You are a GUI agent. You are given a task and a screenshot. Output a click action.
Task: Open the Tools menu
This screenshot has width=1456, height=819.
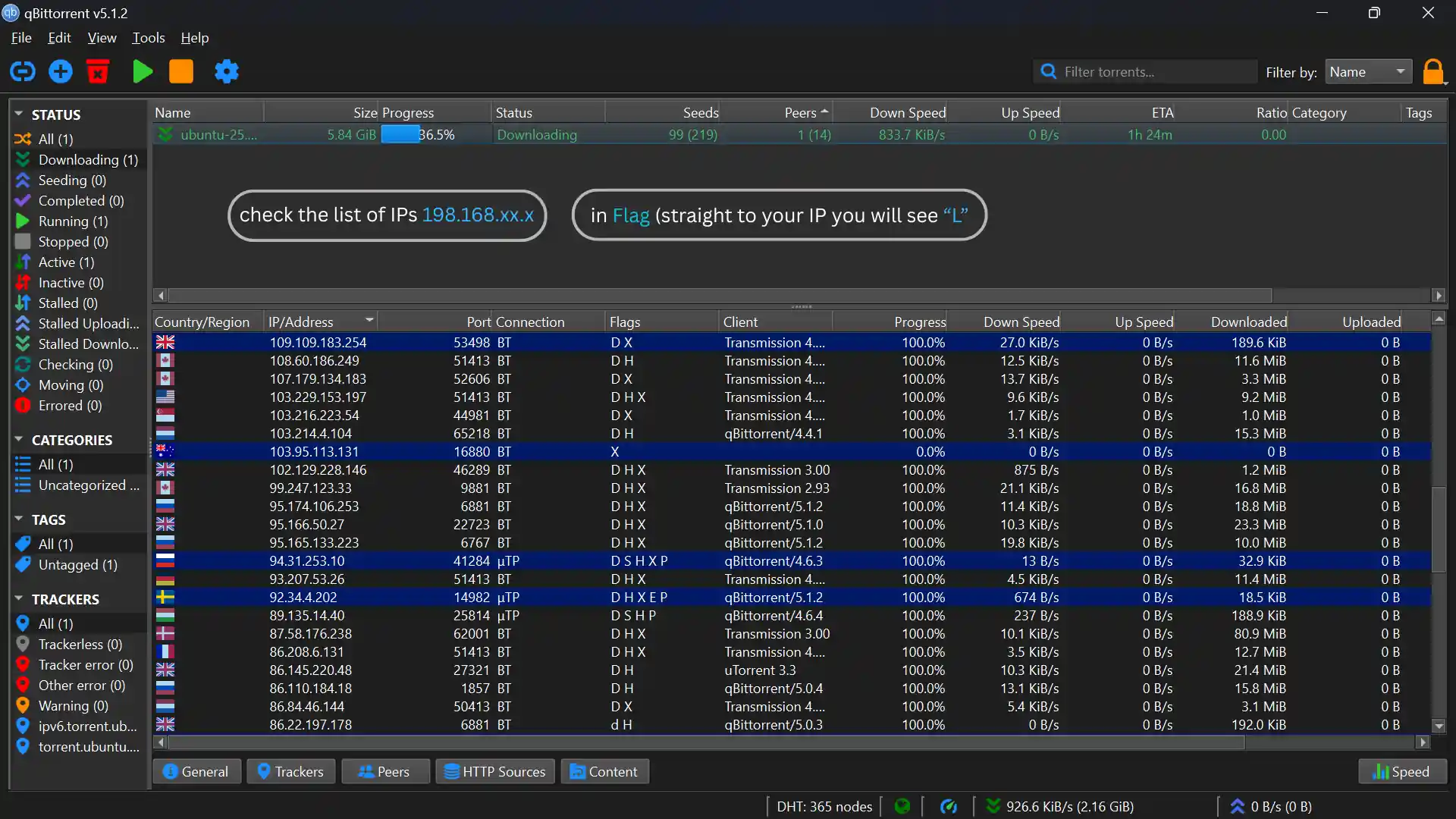point(149,37)
